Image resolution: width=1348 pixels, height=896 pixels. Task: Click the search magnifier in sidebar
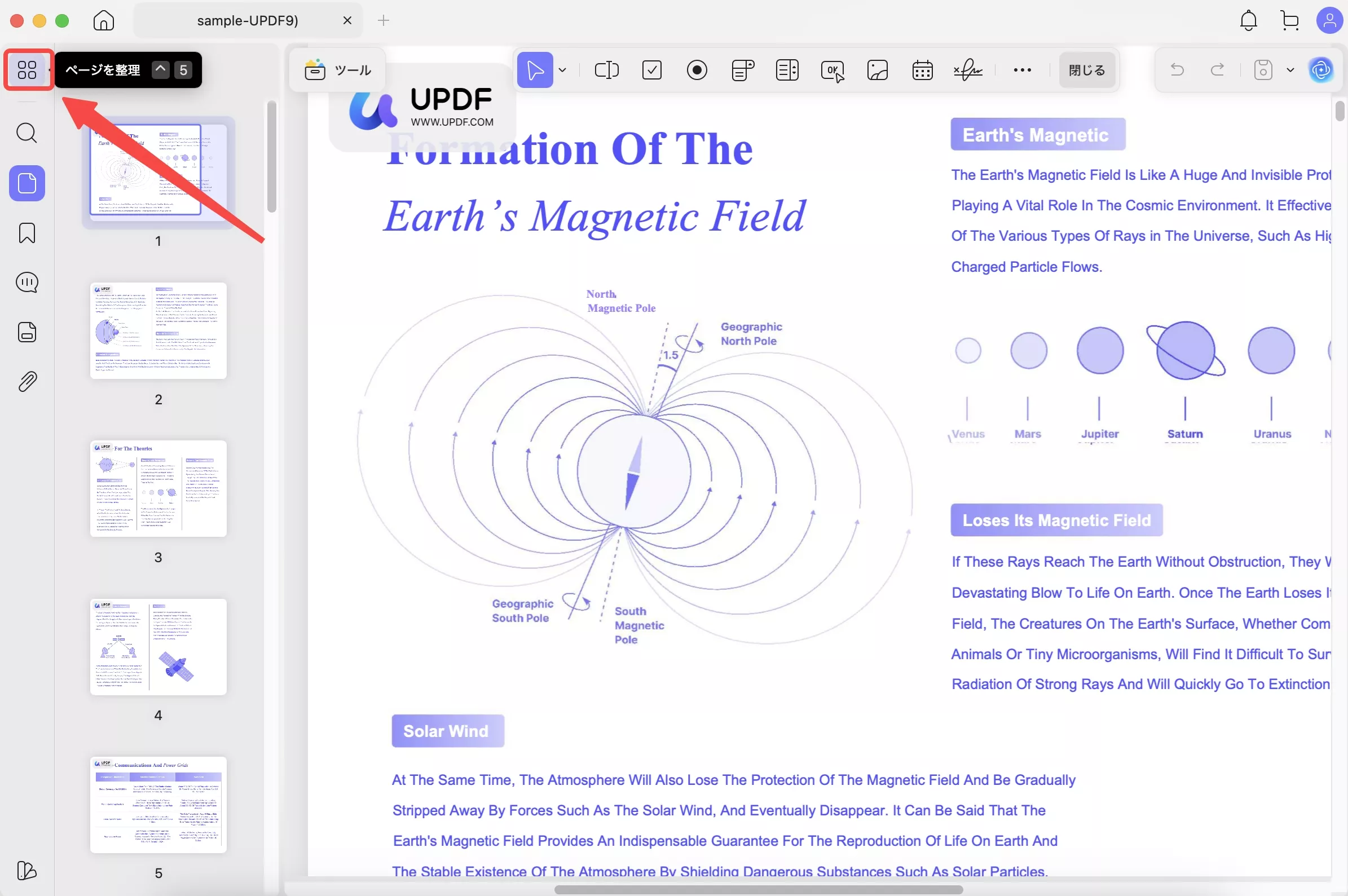click(27, 133)
